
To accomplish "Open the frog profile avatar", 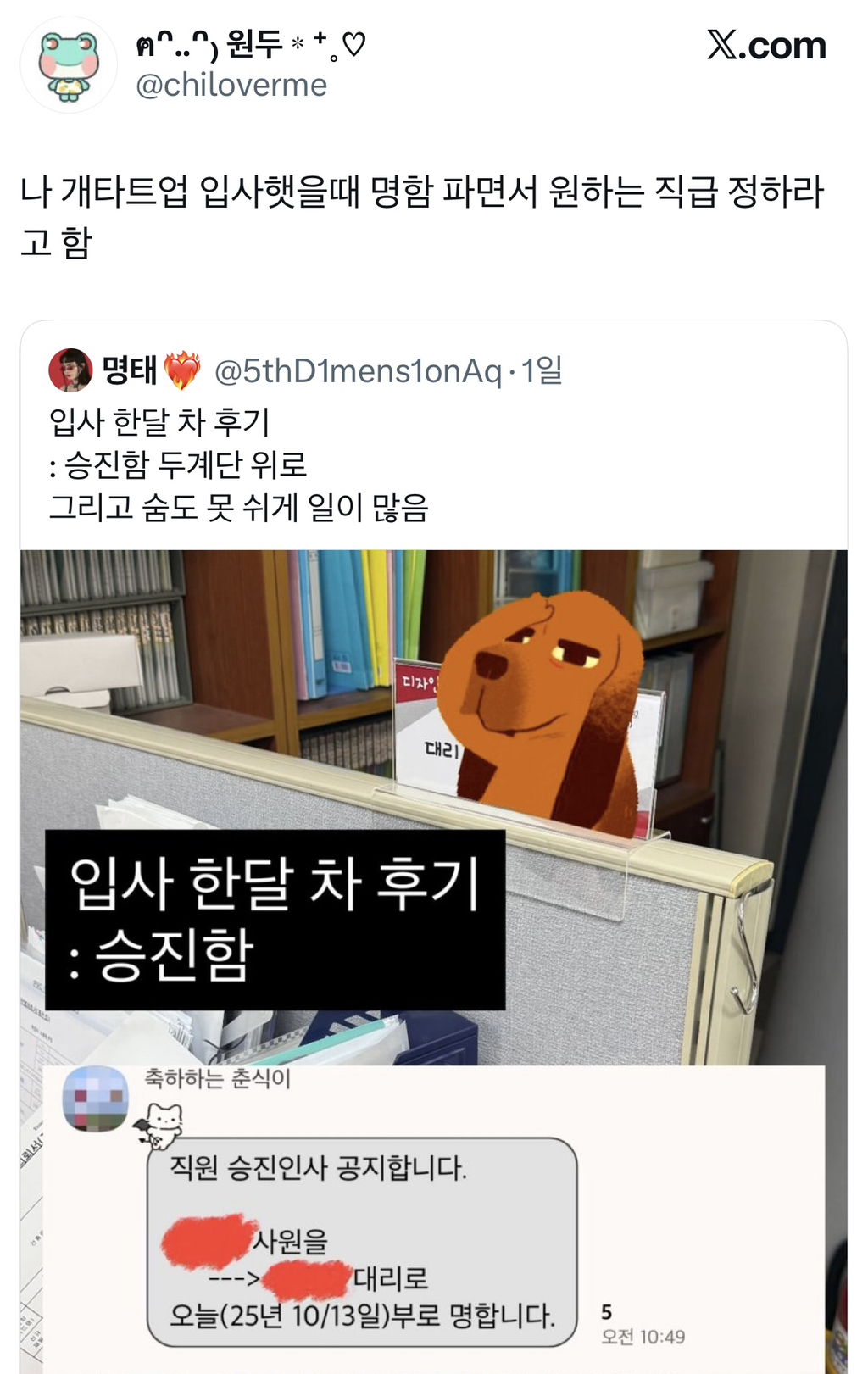I will point(70,65).
